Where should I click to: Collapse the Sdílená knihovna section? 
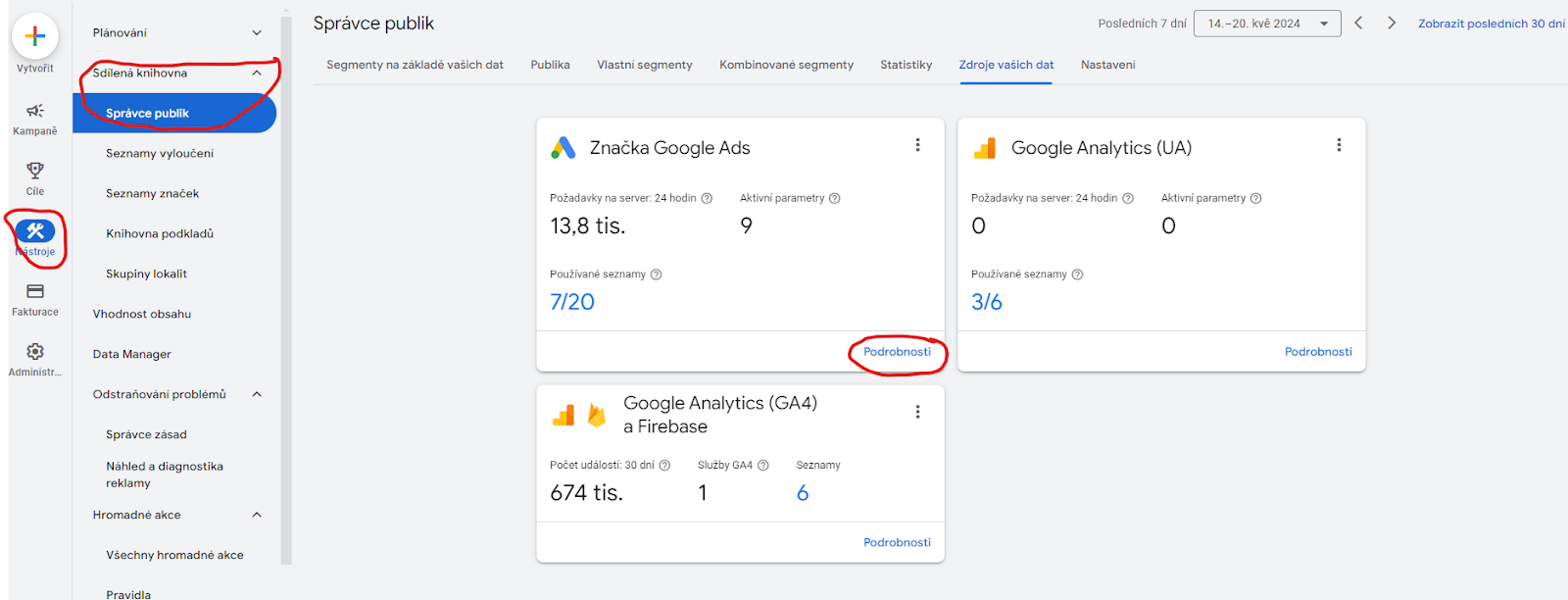[257, 73]
